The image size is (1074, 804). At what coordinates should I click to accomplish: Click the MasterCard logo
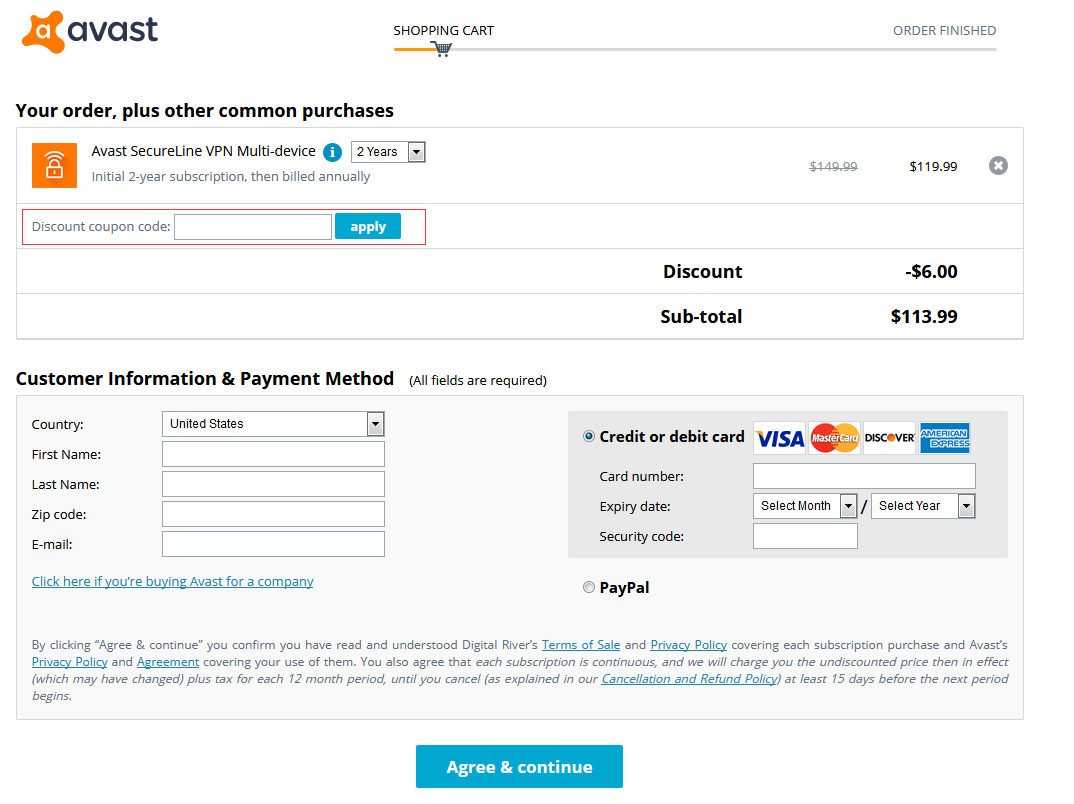pos(834,438)
